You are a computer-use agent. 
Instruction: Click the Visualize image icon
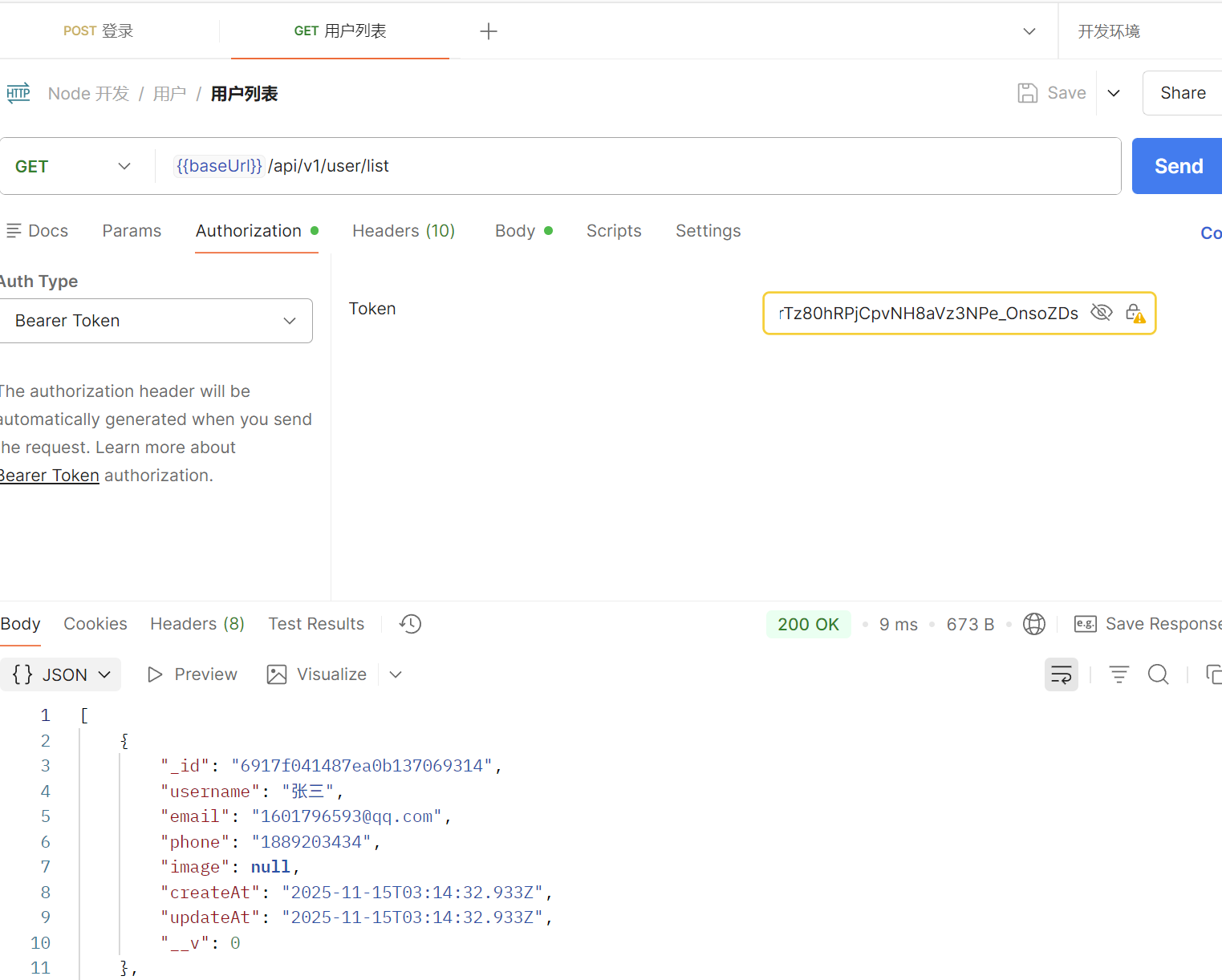pos(277,674)
